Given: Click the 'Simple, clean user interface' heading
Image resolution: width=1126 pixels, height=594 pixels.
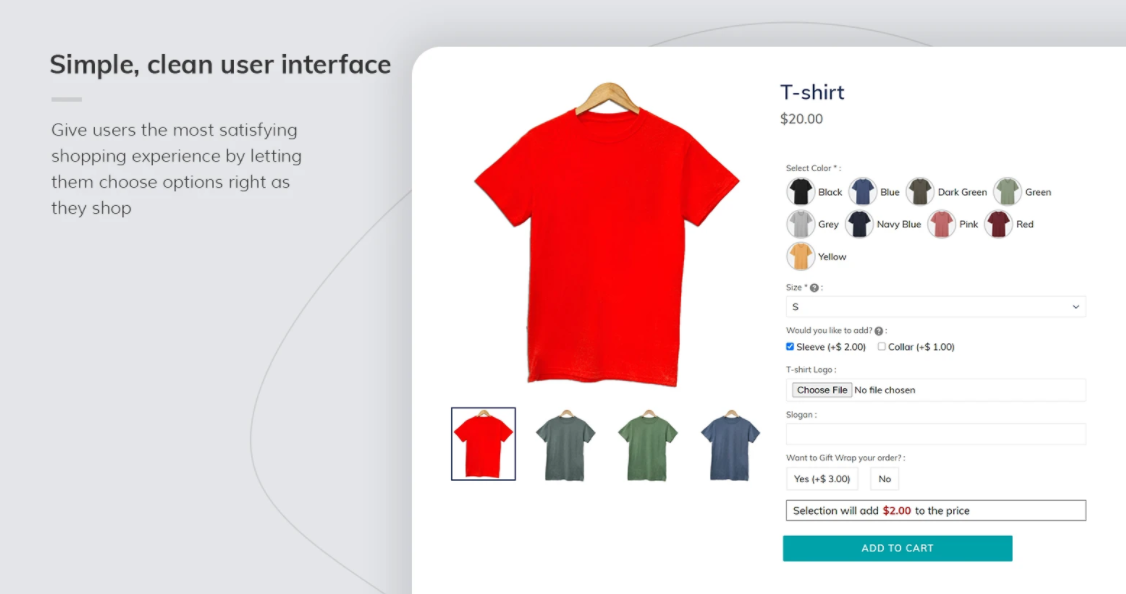Looking at the screenshot, I should point(220,65).
